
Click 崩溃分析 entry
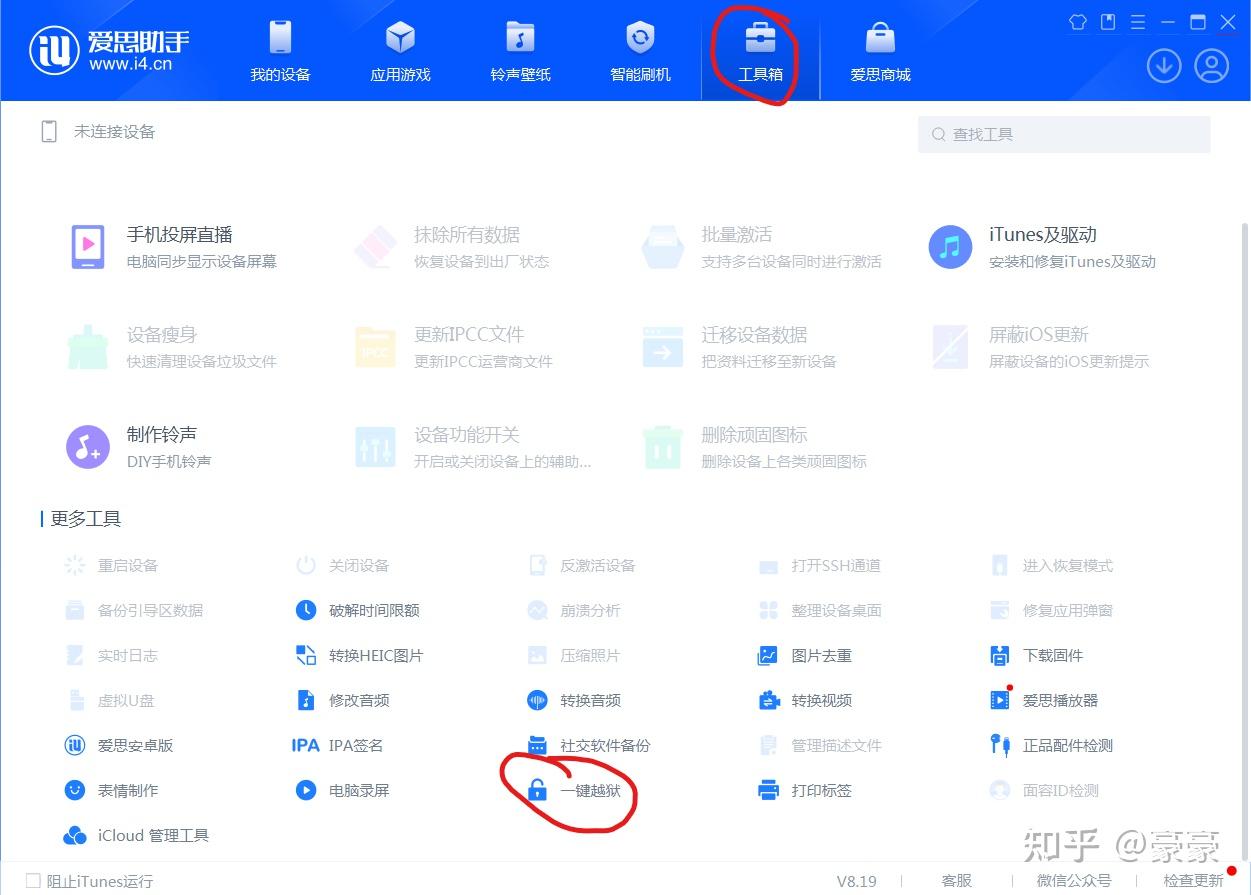574,610
